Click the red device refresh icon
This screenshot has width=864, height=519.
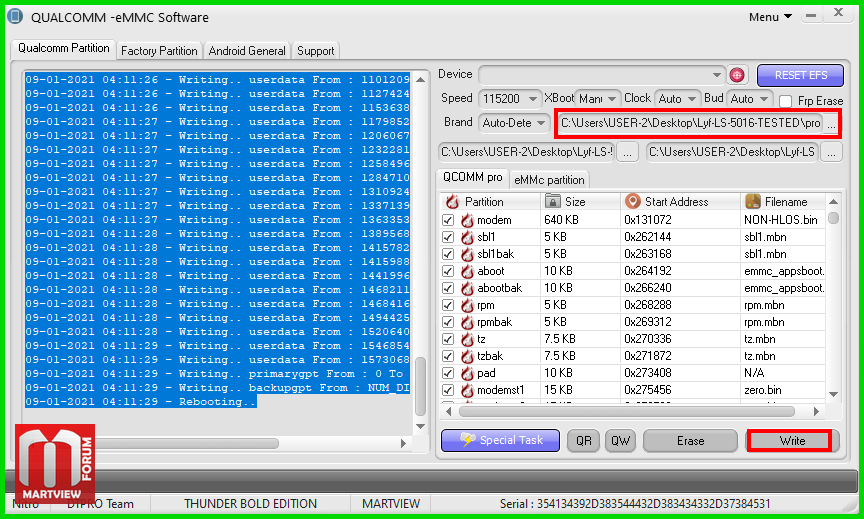(x=737, y=74)
